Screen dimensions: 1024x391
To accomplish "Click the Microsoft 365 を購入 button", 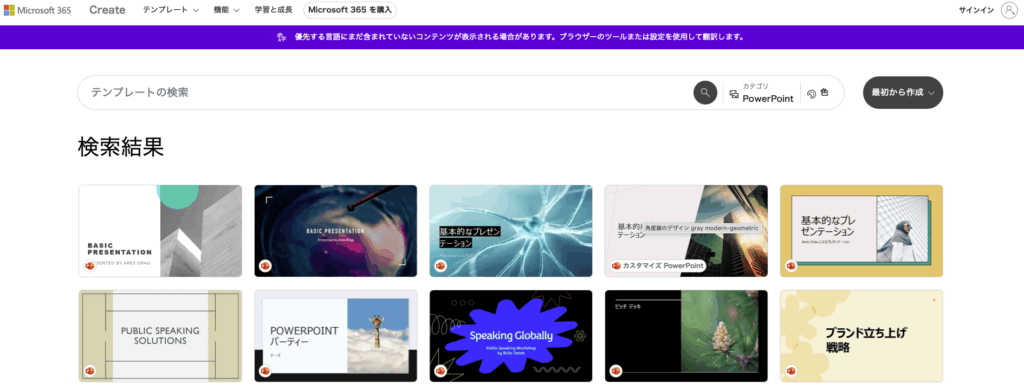I will pos(349,10).
